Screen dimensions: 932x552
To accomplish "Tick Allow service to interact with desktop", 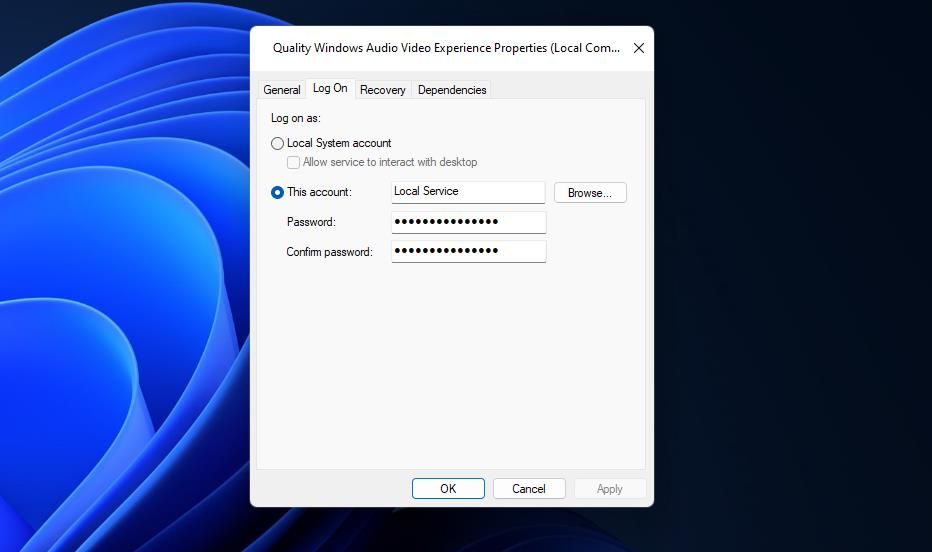I will point(293,162).
